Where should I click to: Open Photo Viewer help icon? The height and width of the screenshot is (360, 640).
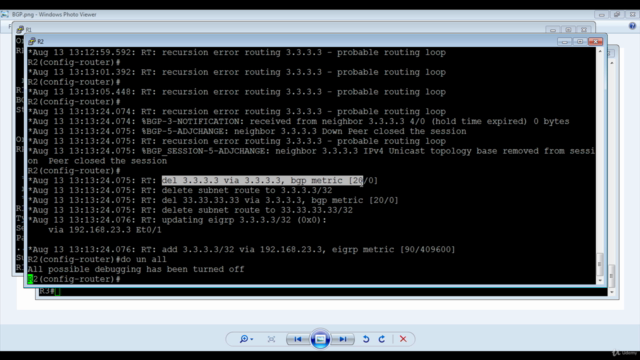click(632, 26)
